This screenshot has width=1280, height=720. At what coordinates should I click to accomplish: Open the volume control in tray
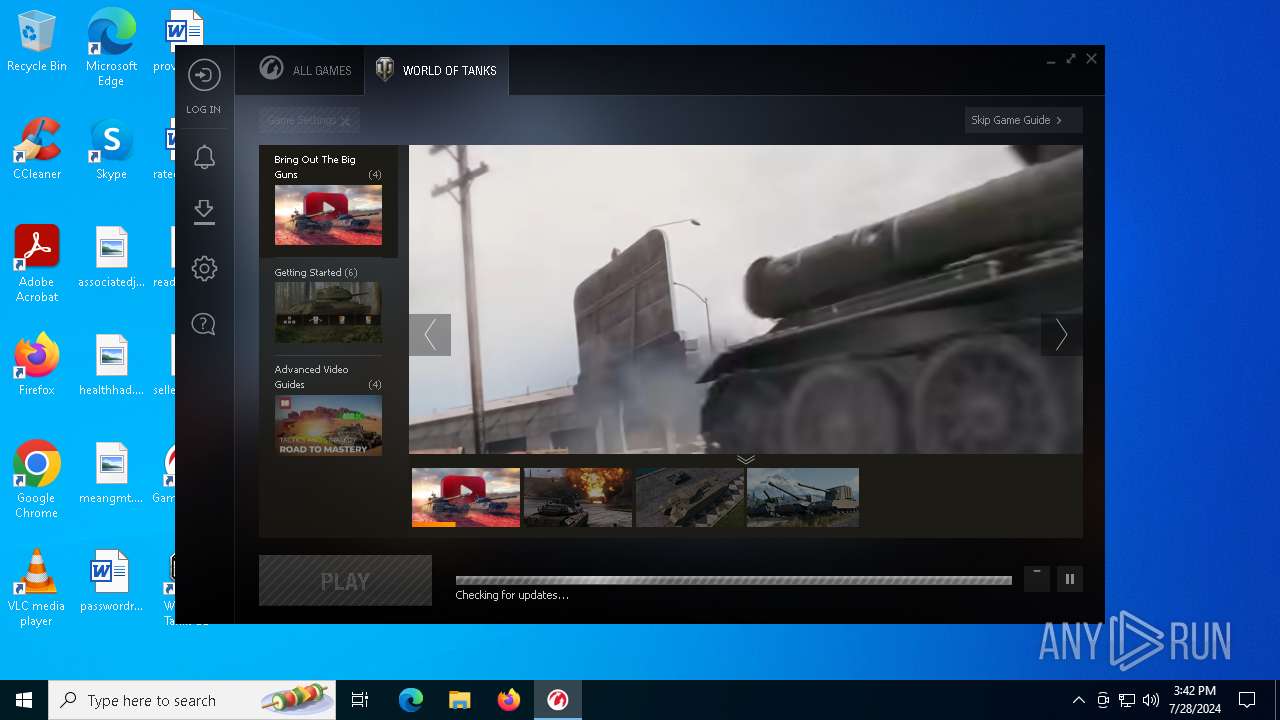[x=1151, y=700]
